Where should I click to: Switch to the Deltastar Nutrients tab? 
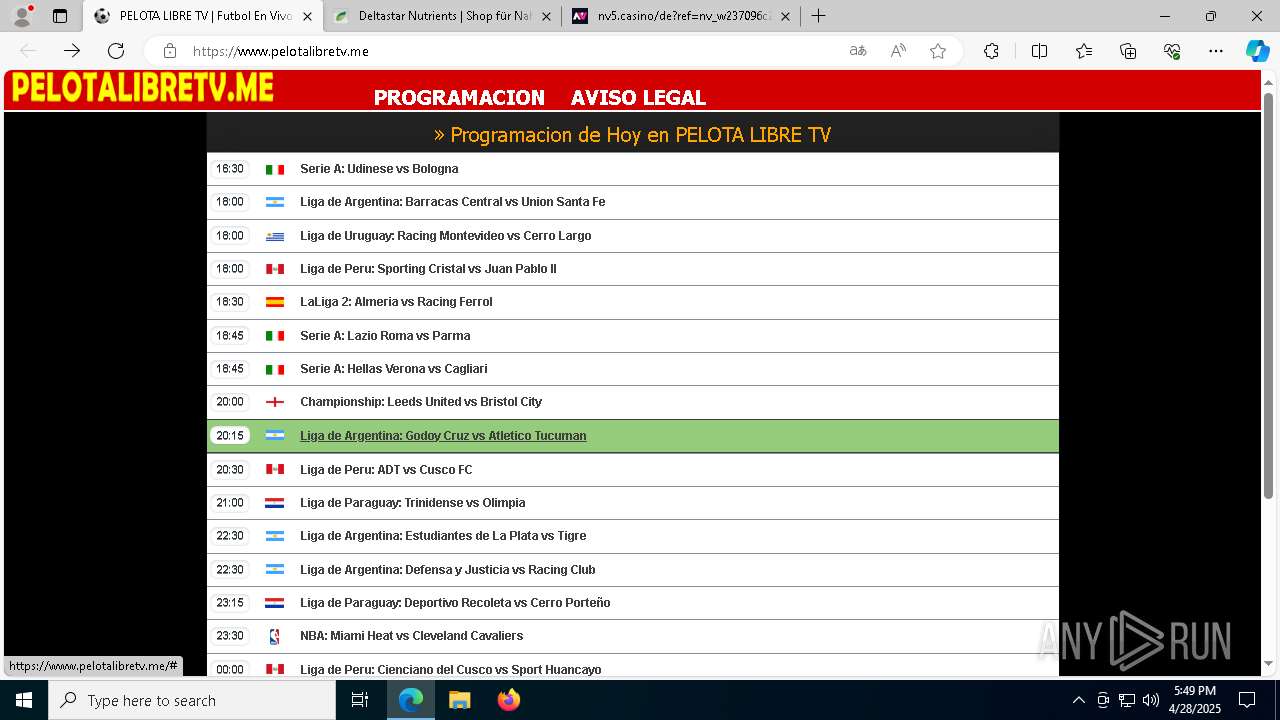pyautogui.click(x=443, y=16)
